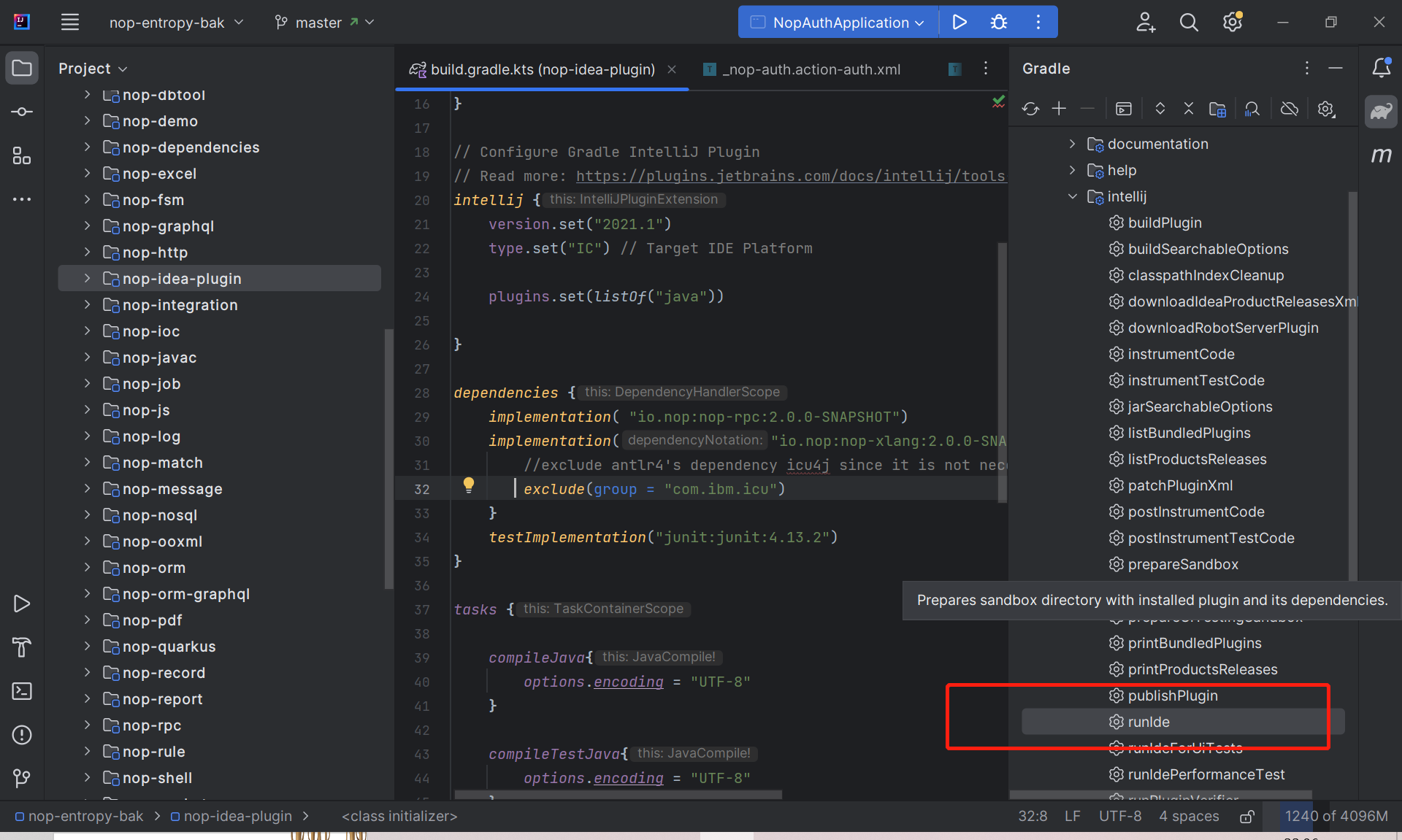Open the Problems tool window

22,735
